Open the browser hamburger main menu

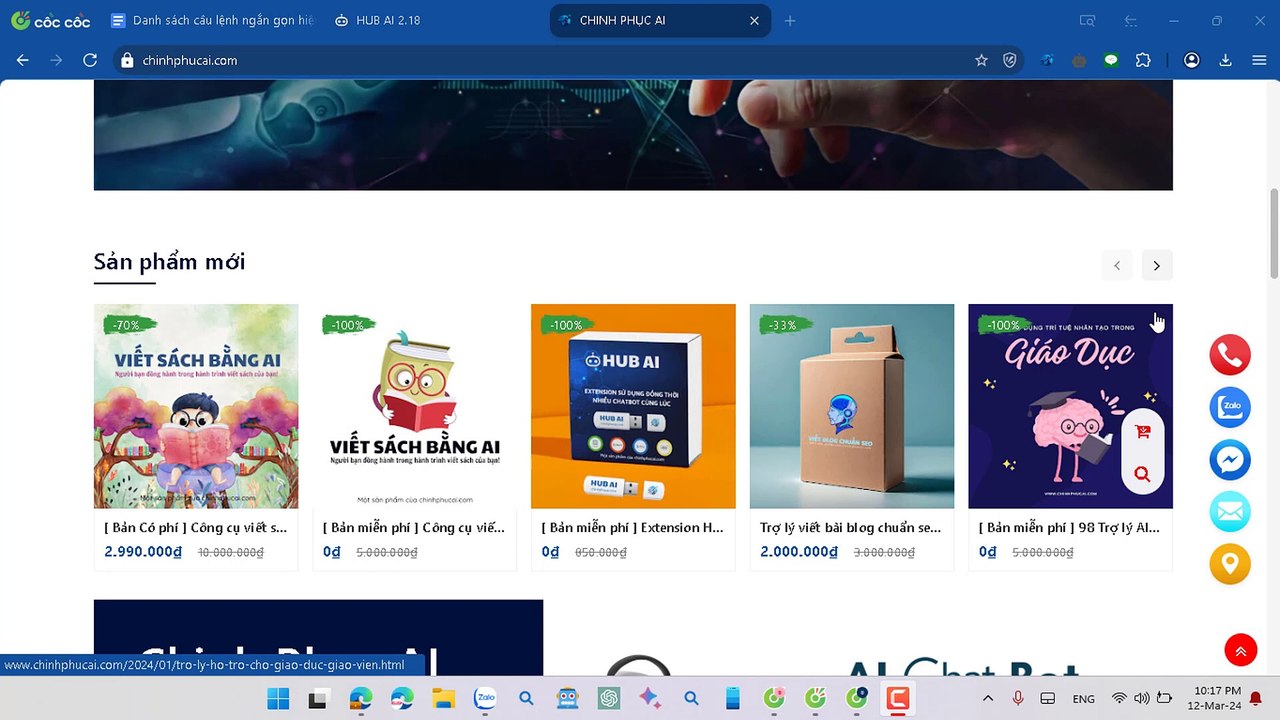[1259, 60]
